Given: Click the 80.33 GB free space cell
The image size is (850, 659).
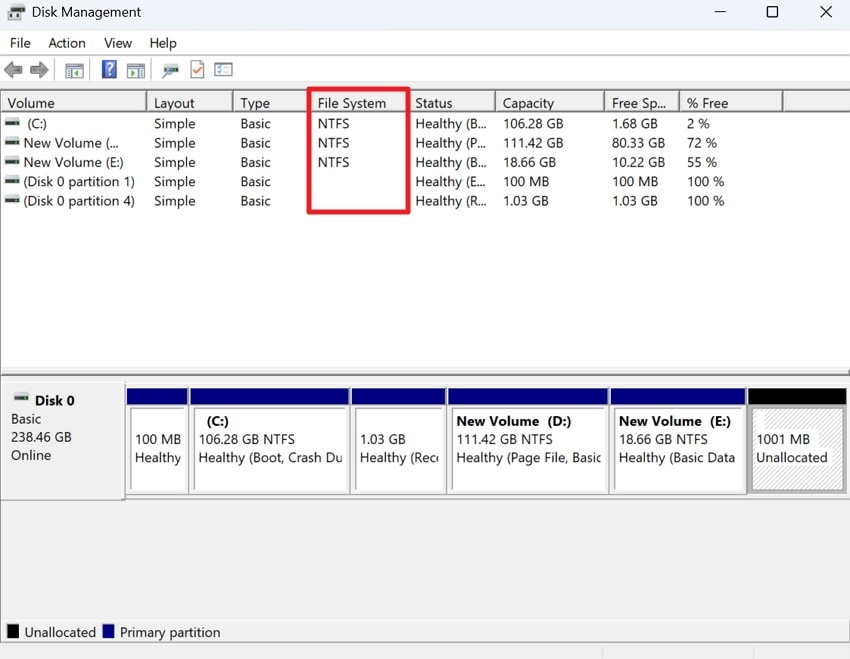Looking at the screenshot, I should click(x=638, y=143).
